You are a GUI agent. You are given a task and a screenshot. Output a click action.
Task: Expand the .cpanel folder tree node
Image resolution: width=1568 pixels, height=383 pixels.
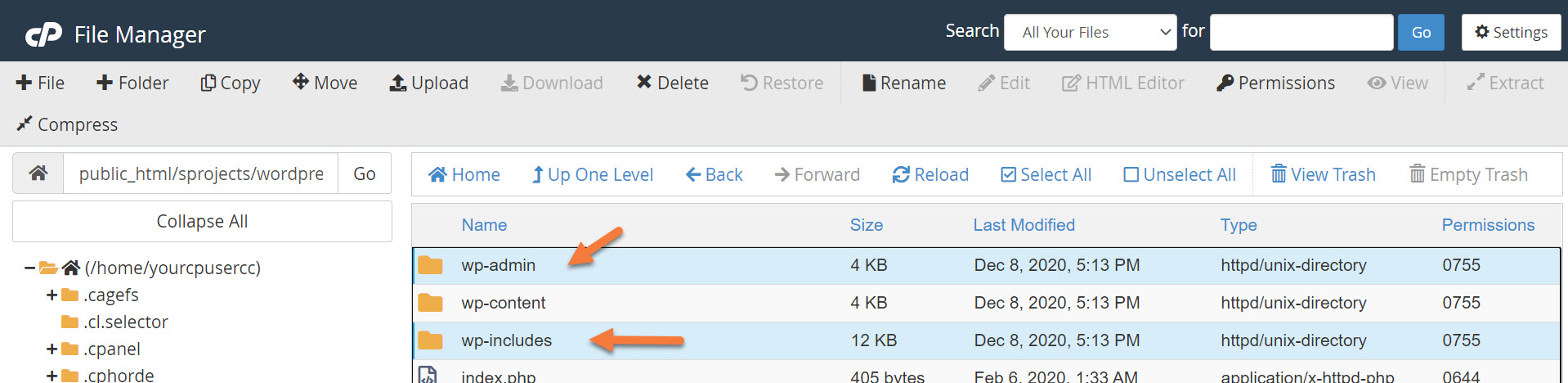[52, 349]
